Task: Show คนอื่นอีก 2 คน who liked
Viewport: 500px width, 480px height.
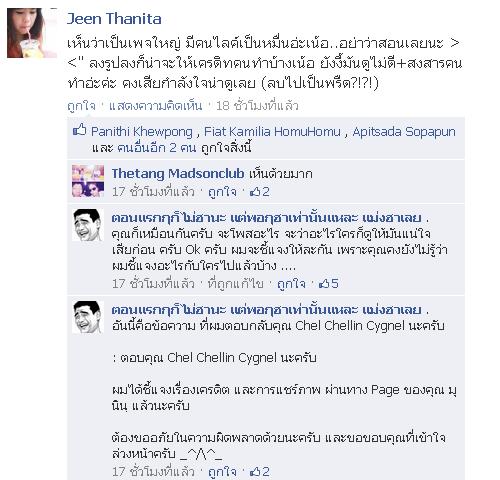Action: (156, 148)
